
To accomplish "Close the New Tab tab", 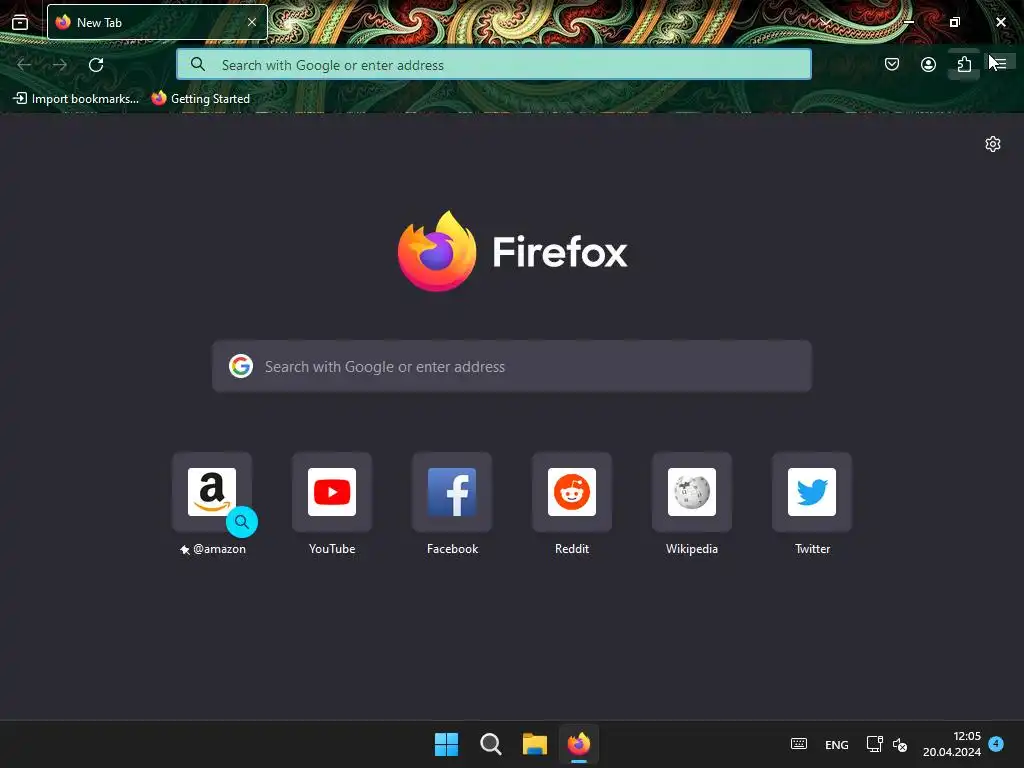I will (251, 22).
